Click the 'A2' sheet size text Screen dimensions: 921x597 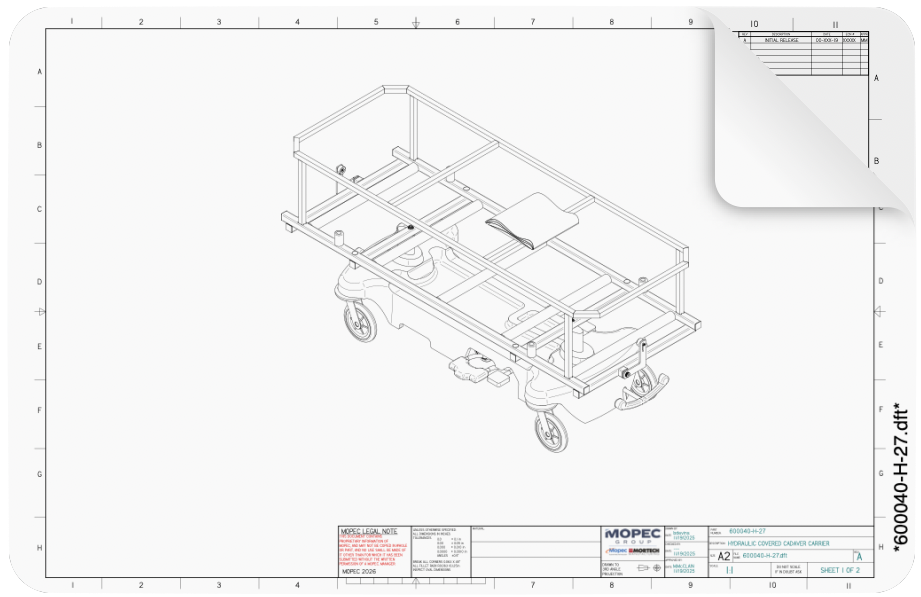[724, 556]
